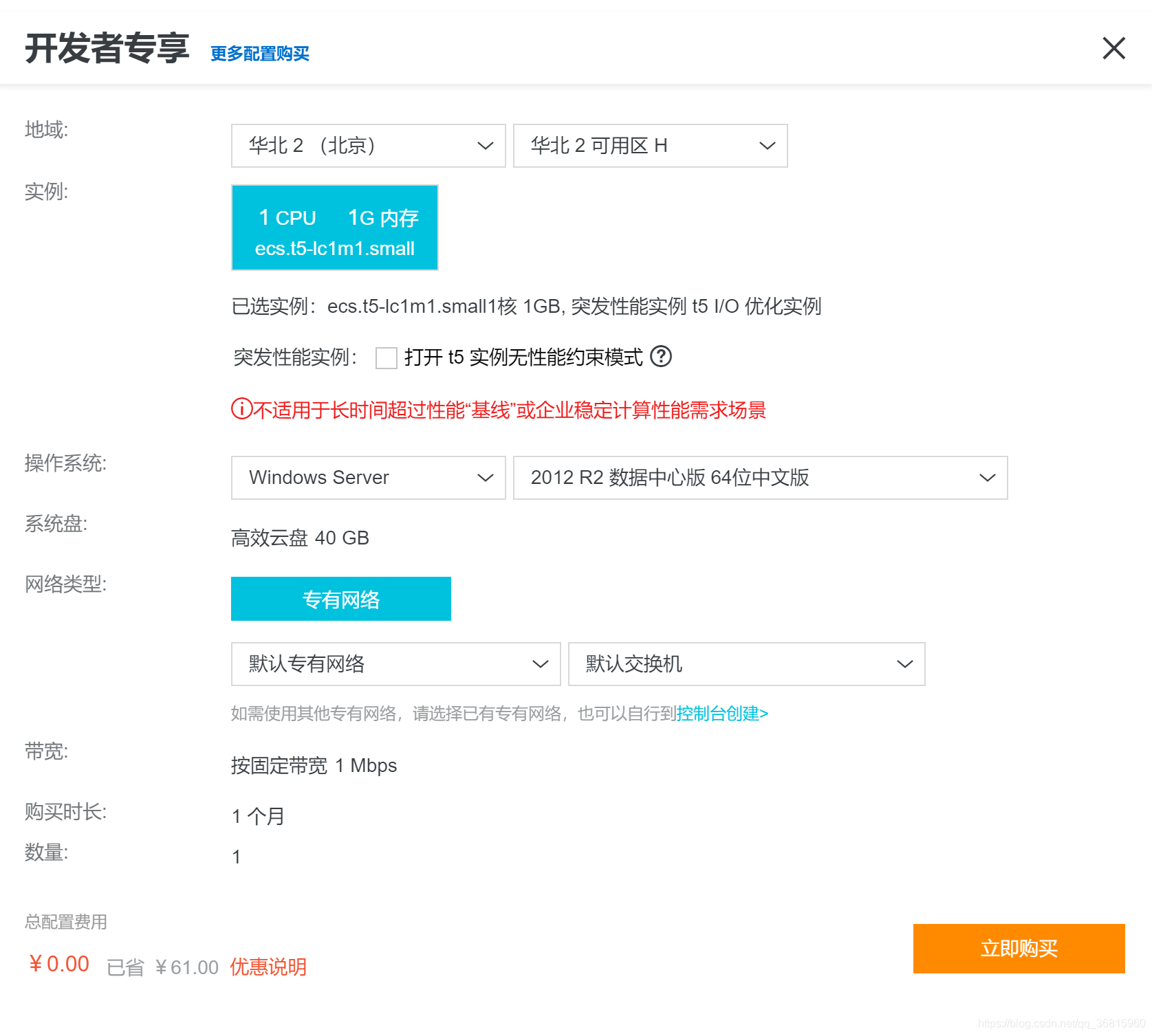Open the 更多配置购买 page
The width and height of the screenshot is (1152, 1036).
tap(259, 53)
